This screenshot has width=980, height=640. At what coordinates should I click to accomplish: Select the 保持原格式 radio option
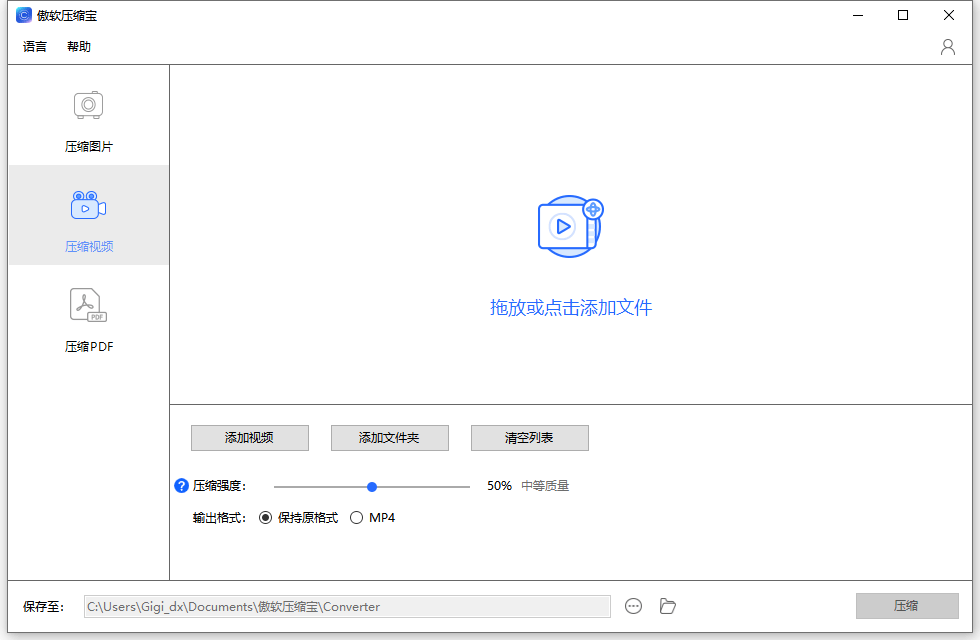point(299,518)
